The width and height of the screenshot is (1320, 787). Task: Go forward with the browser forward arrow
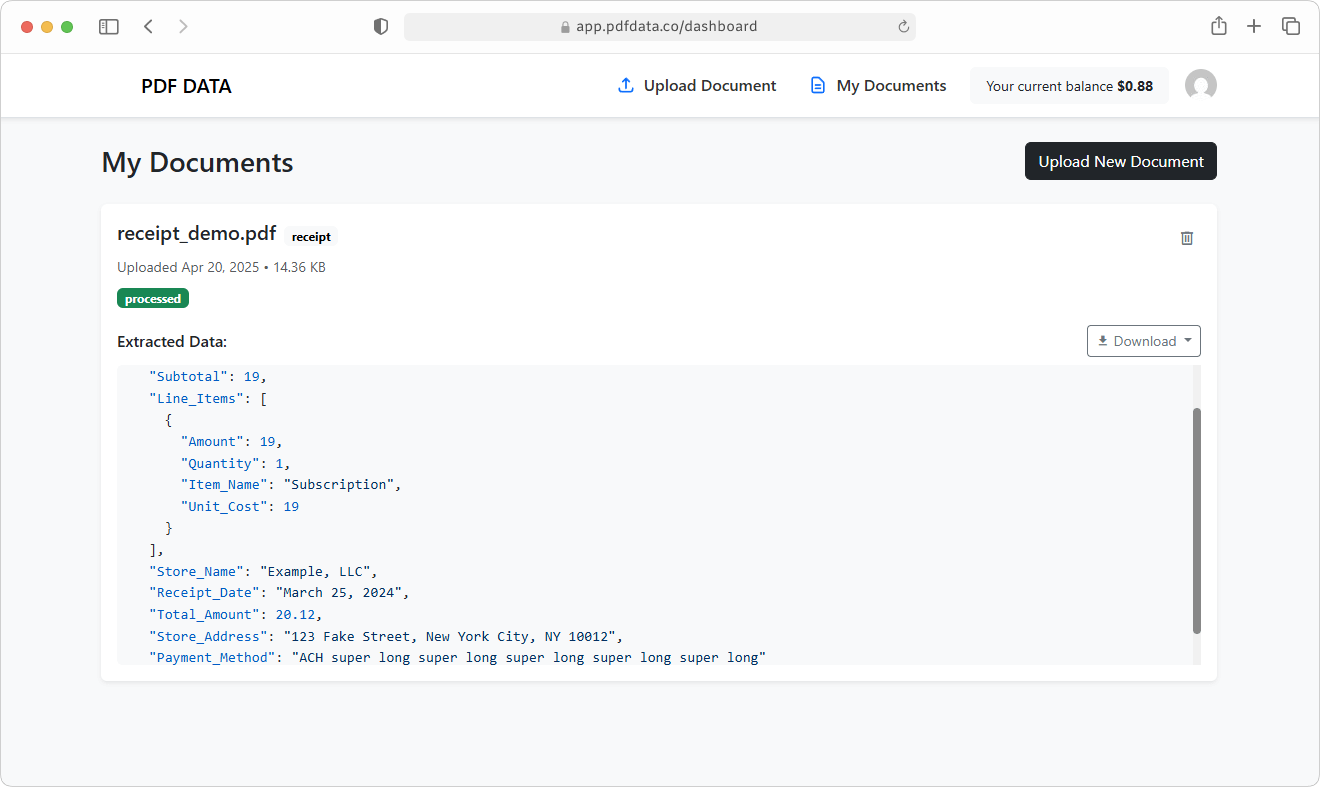coord(183,27)
